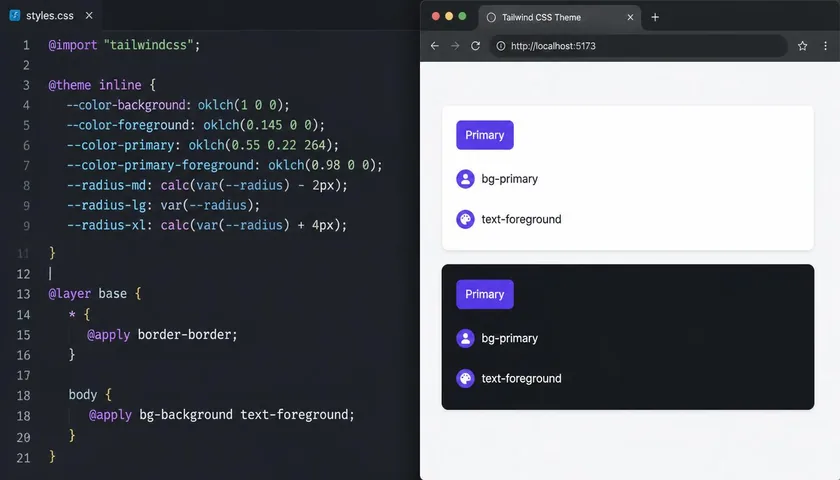
Task: Click the @import "tailwindcss" line
Action: click(x=124, y=45)
